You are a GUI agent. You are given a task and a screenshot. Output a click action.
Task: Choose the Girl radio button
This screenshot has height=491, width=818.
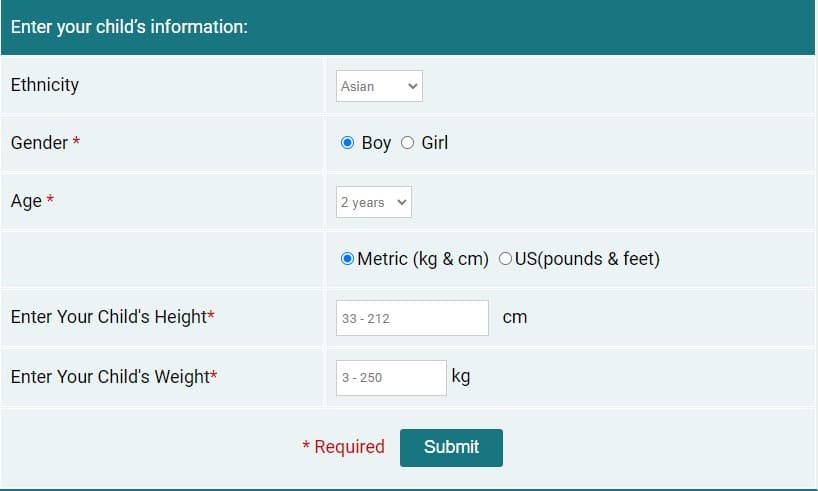(407, 142)
